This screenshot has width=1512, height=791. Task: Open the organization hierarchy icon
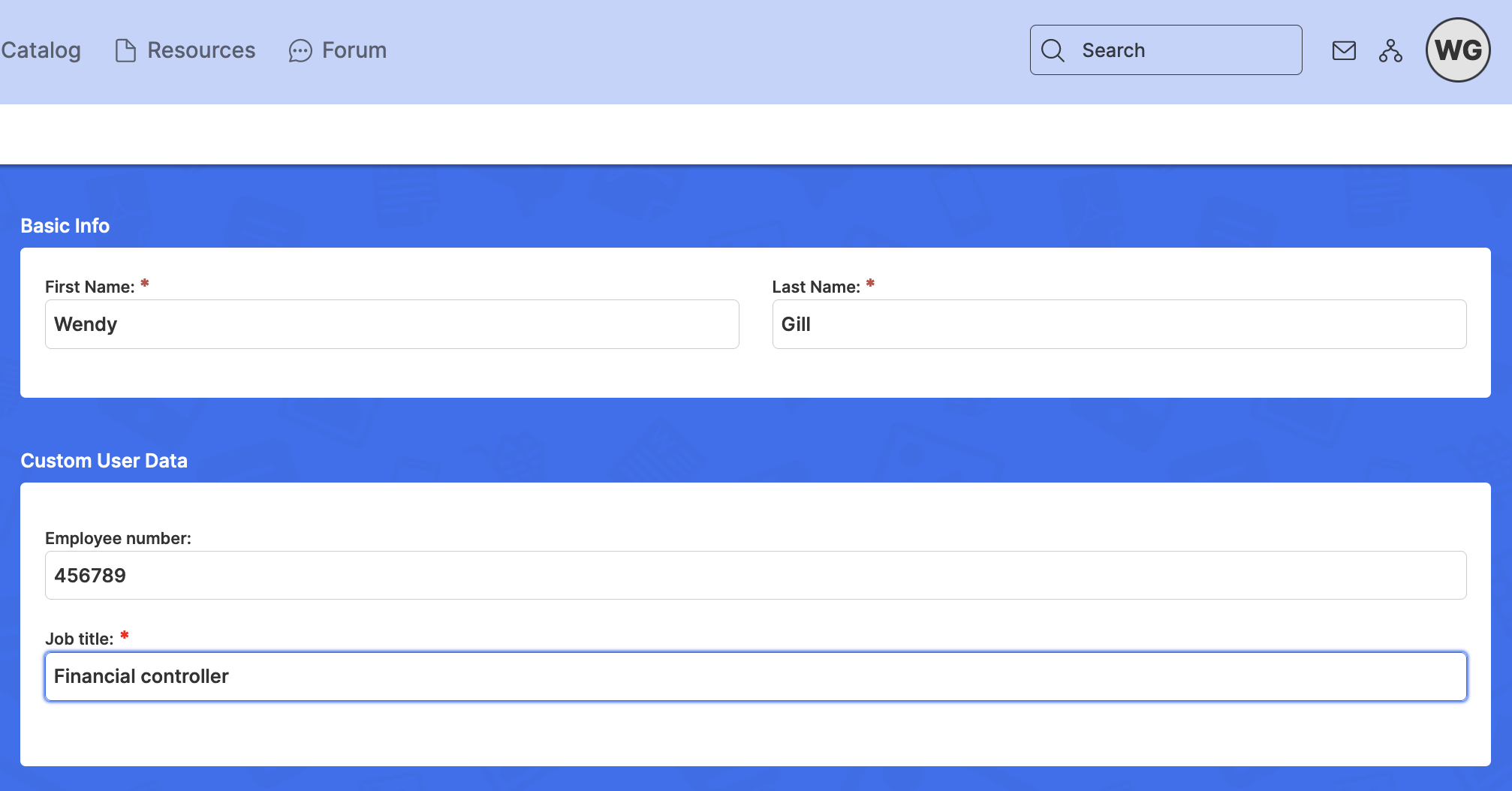(x=1390, y=50)
